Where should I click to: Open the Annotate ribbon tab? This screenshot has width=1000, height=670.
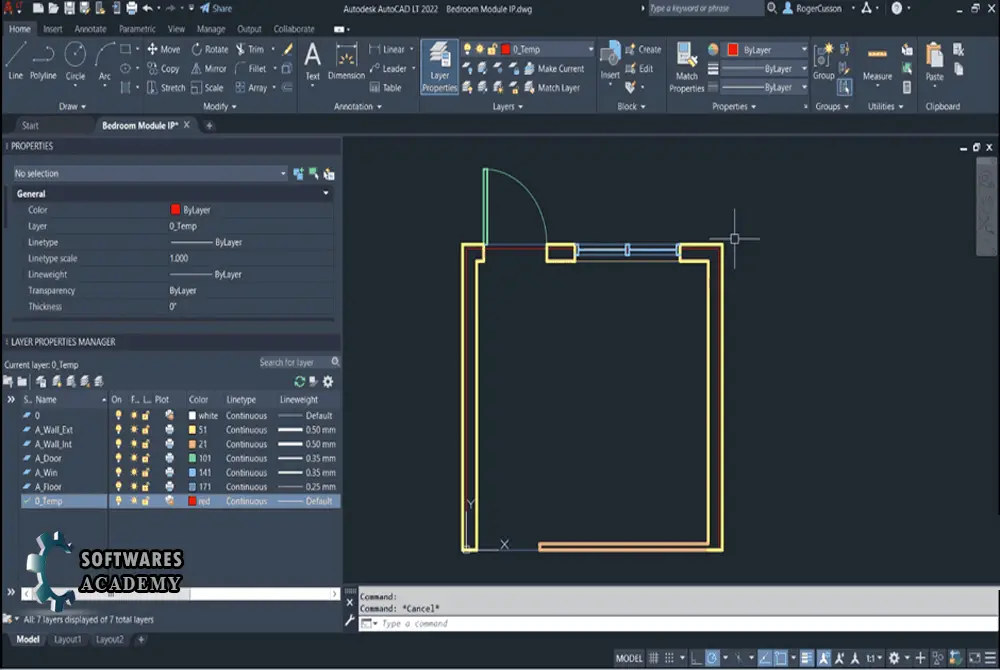click(x=90, y=29)
